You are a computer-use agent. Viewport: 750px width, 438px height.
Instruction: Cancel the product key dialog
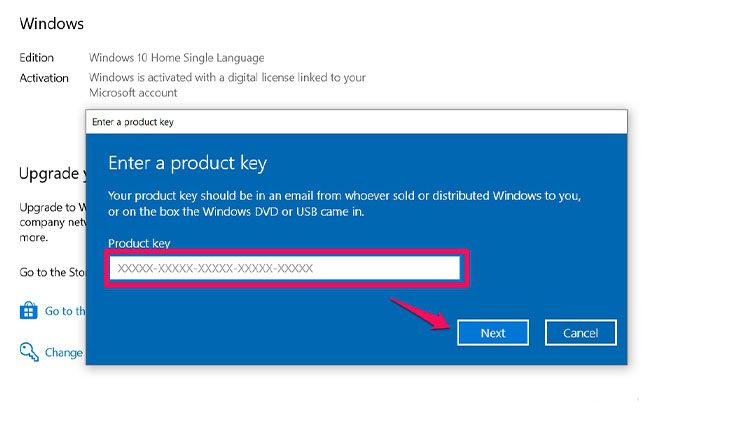coord(580,332)
